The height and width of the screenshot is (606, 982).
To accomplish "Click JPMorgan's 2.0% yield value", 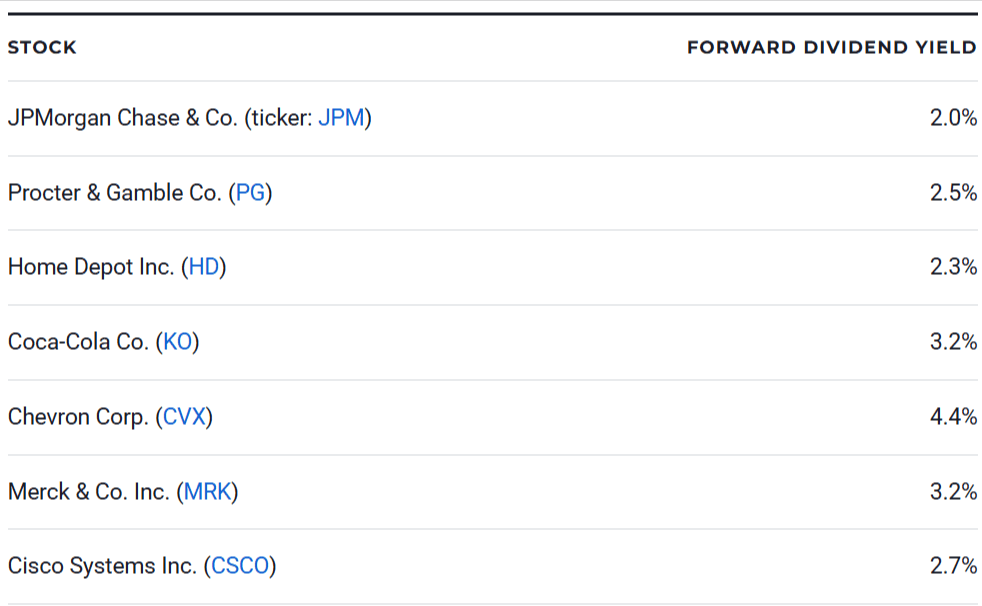I will coord(953,118).
